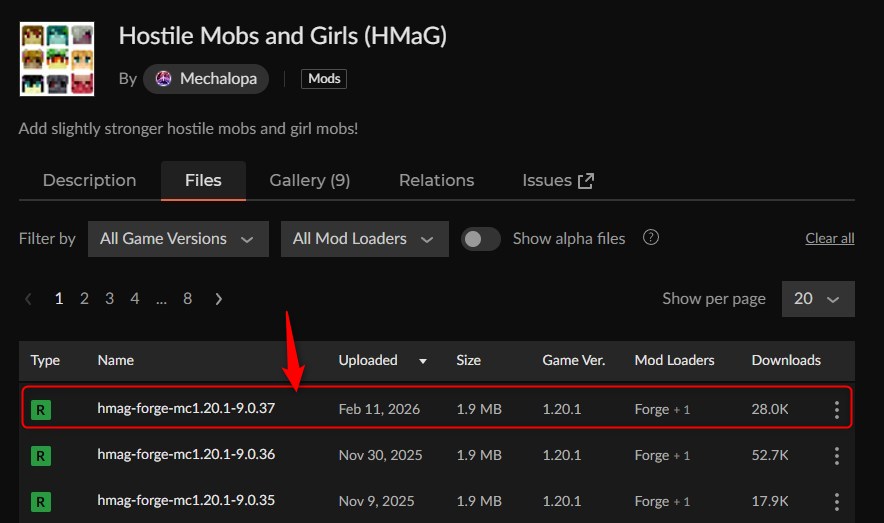This screenshot has height=523, width=884.
Task: Open the Gallery (9) tab
Action: 310,180
